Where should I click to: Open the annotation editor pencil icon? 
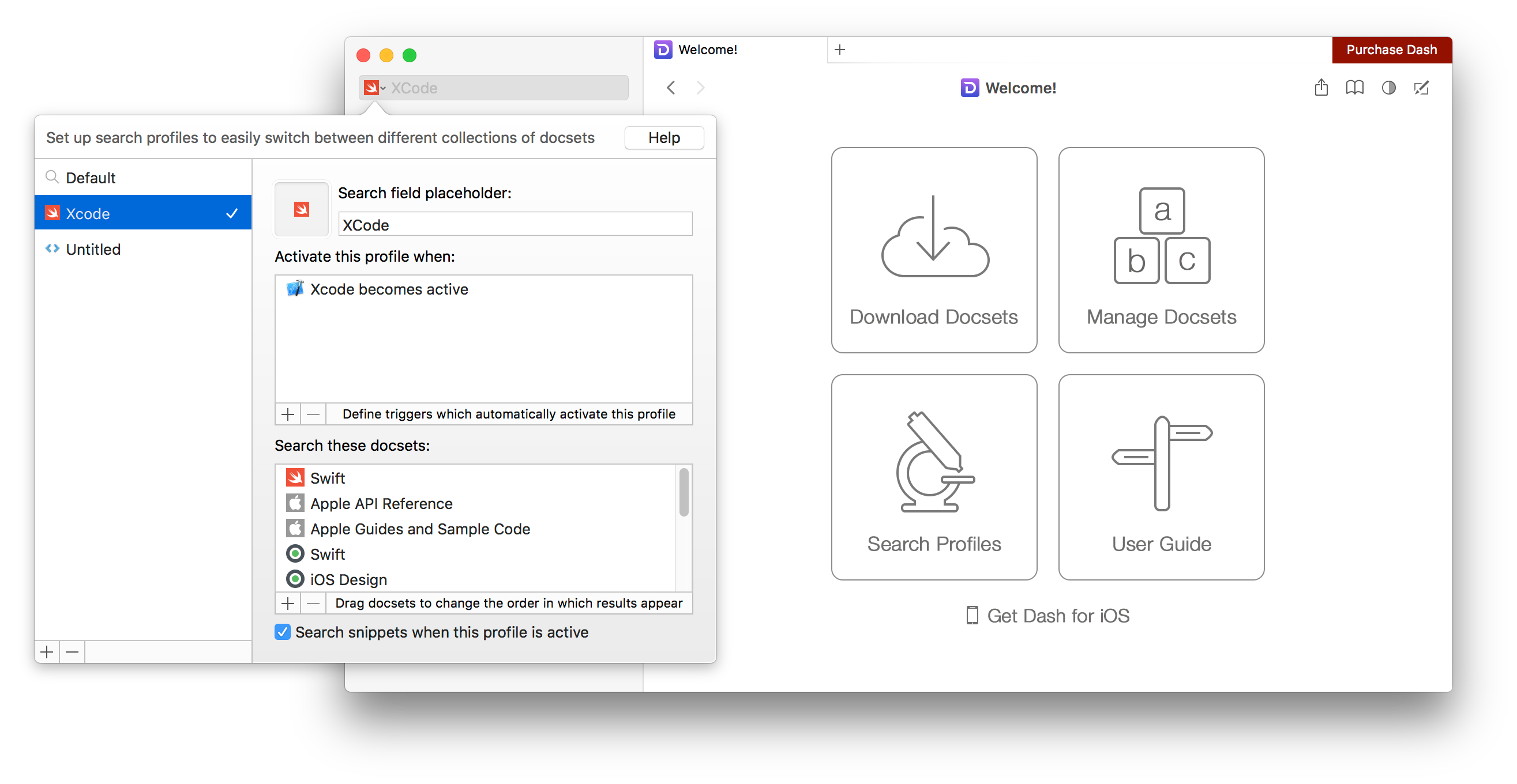coord(1422,88)
